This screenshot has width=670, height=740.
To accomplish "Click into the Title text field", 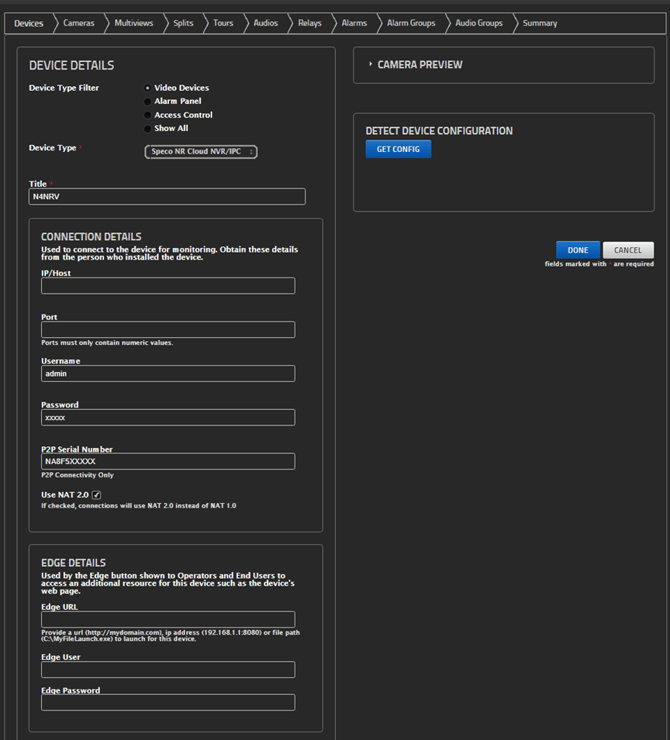I will tap(167, 198).
